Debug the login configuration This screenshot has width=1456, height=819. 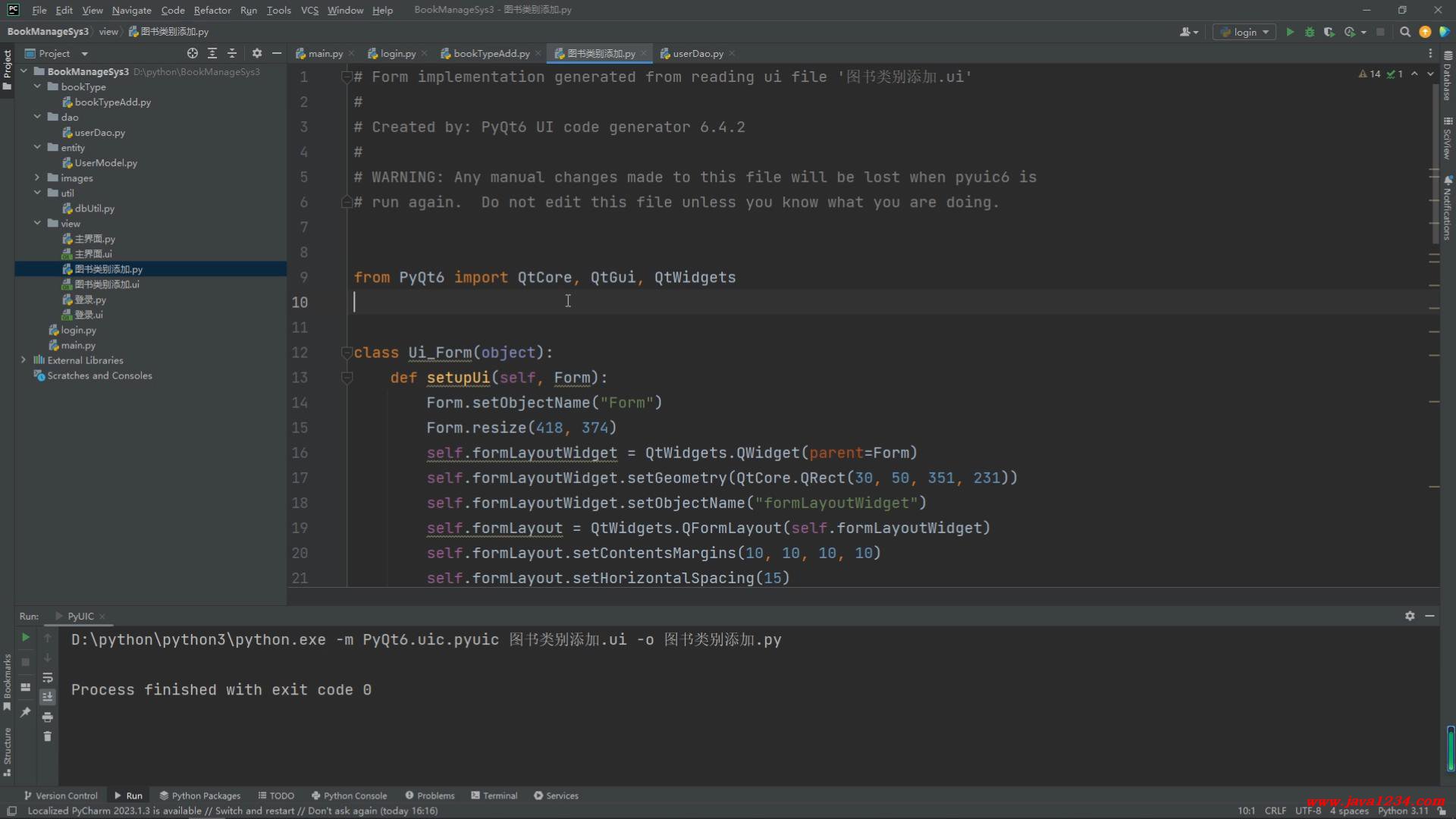click(x=1310, y=32)
